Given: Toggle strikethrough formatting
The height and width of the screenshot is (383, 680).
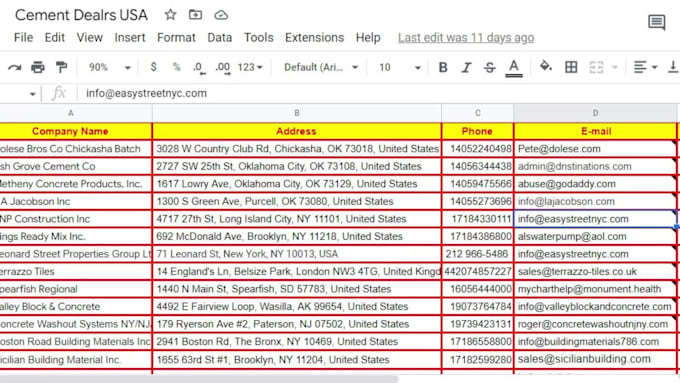Looking at the screenshot, I should pos(490,67).
